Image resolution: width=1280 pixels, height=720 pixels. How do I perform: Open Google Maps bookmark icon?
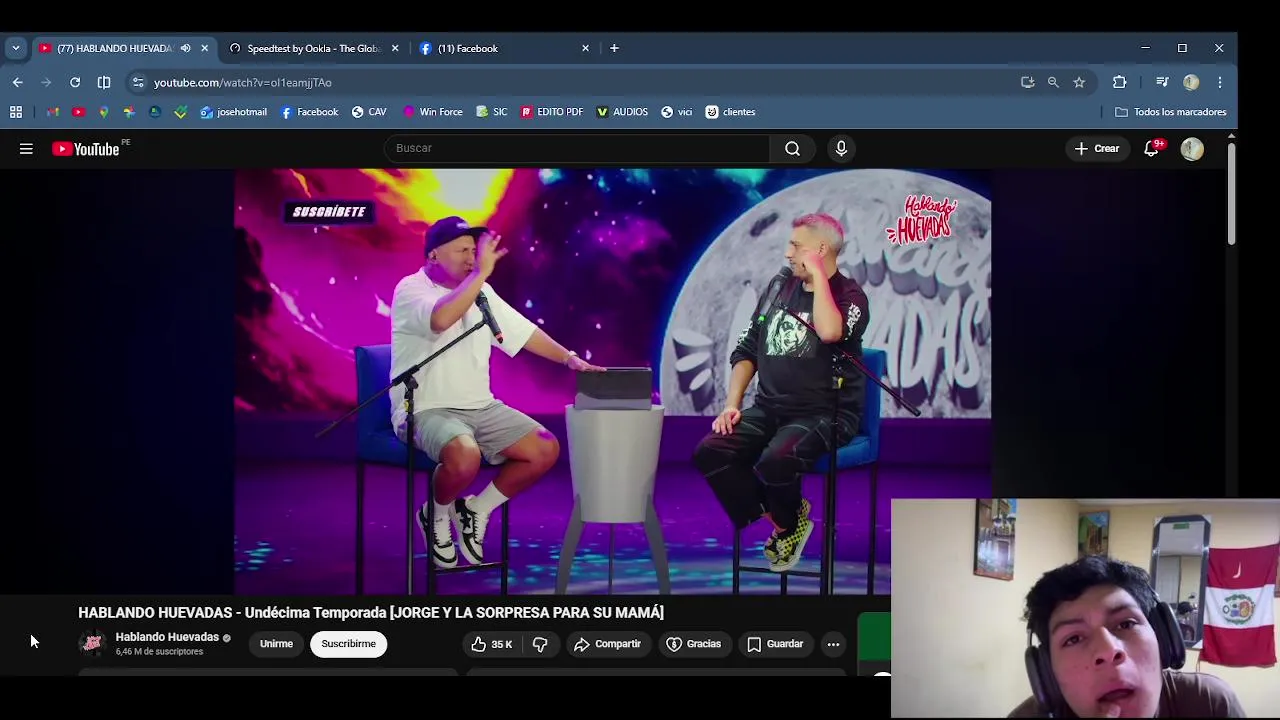(x=103, y=112)
